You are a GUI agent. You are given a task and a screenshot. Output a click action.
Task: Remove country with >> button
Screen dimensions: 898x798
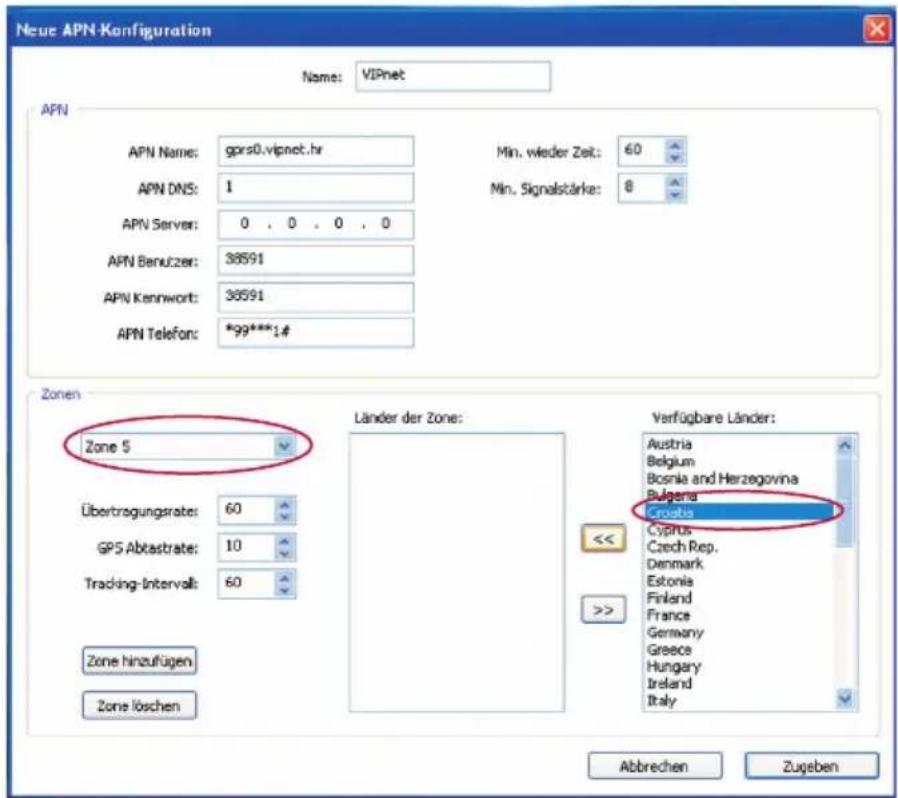point(604,610)
